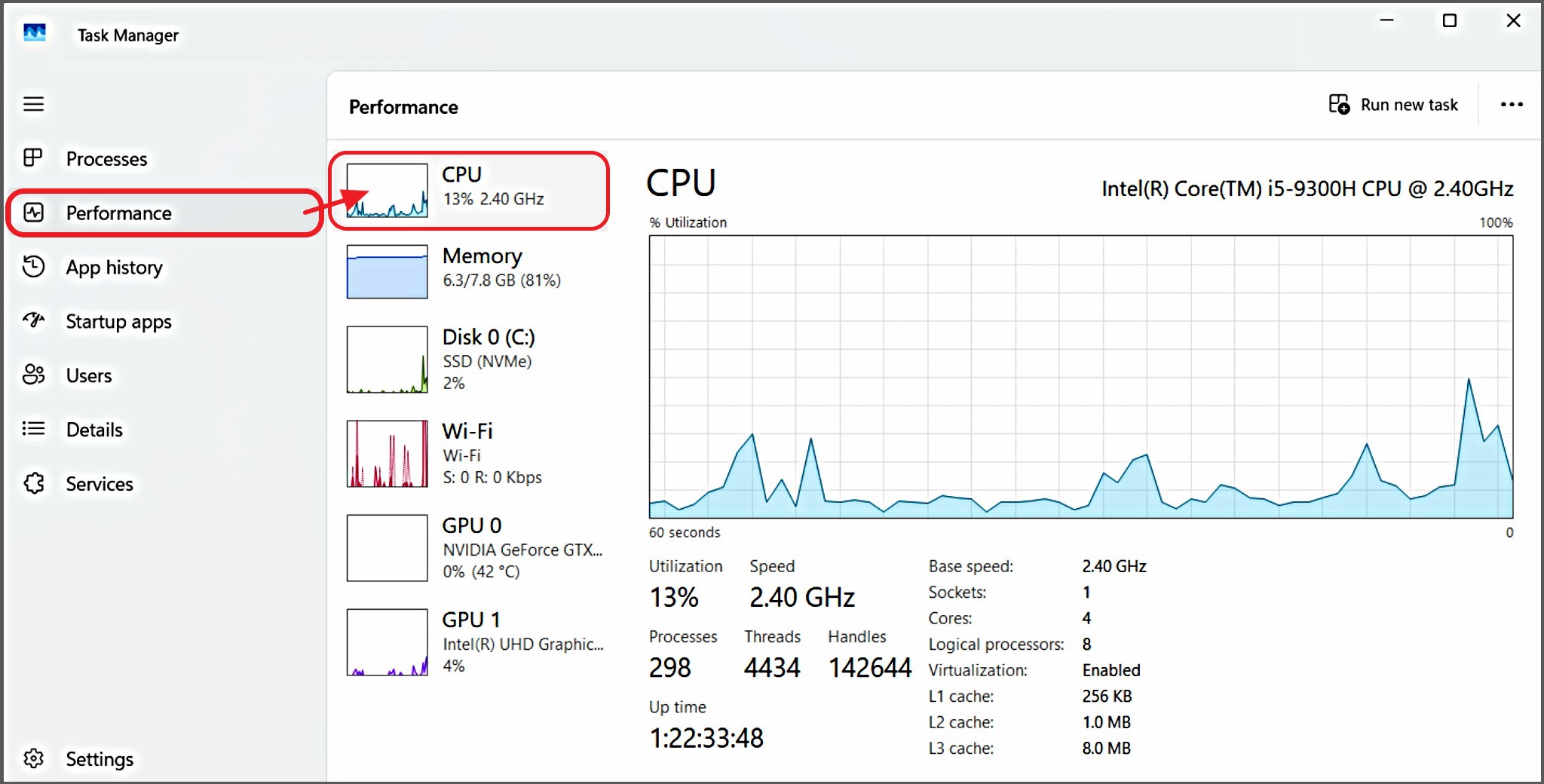Open the Disk 0 (C:) performance view
The image size is (1544, 784).
pyautogui.click(x=387, y=360)
